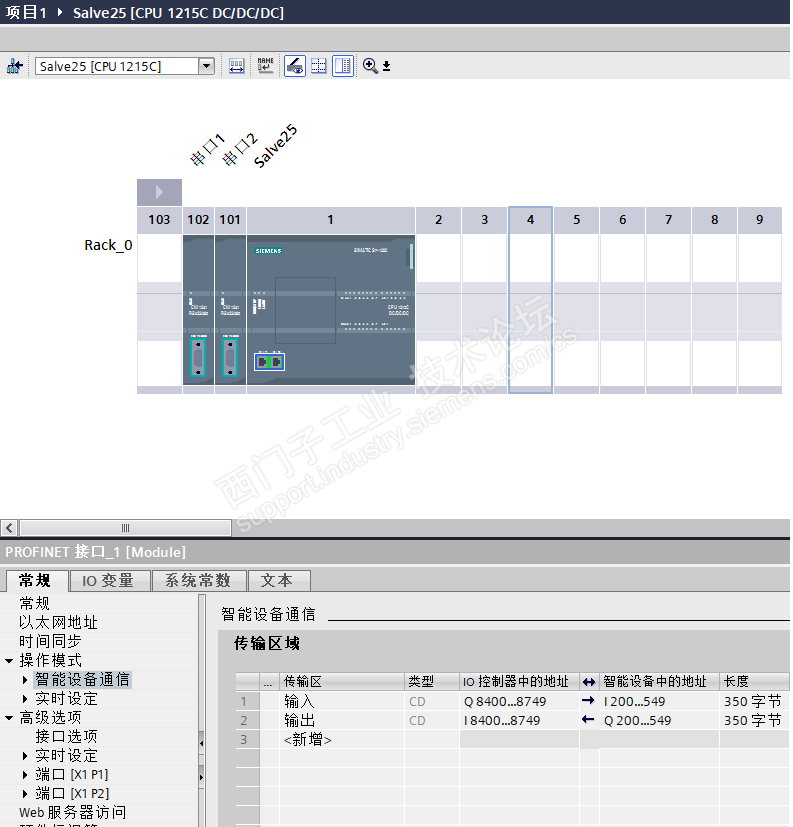Select the SIEMENS CPU 1215C module body

tap(331, 310)
